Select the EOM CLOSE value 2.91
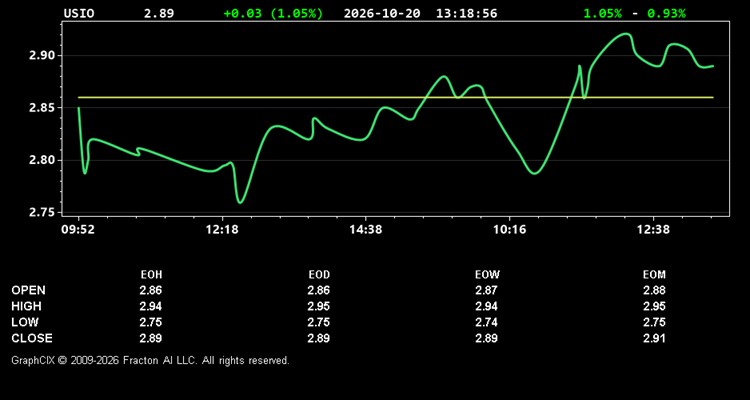The width and height of the screenshot is (750, 400). click(654, 338)
